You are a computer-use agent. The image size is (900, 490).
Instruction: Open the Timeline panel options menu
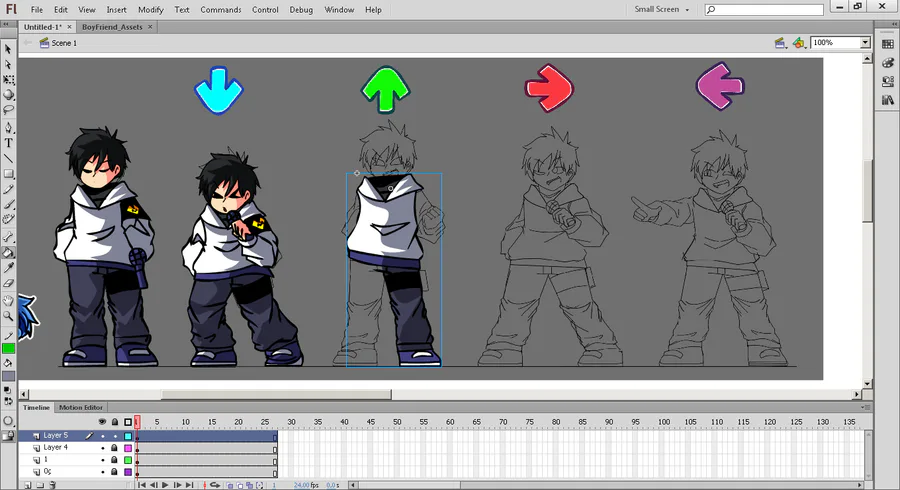pos(866,407)
